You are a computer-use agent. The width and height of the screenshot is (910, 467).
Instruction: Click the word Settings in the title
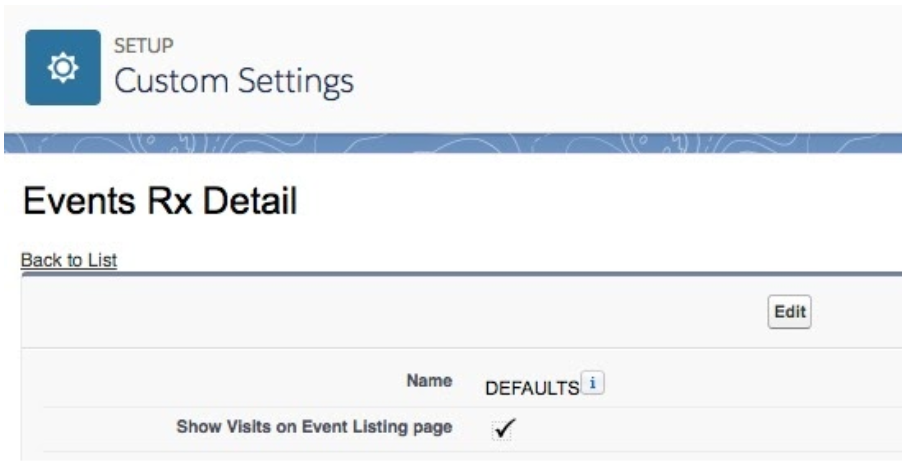click(295, 81)
